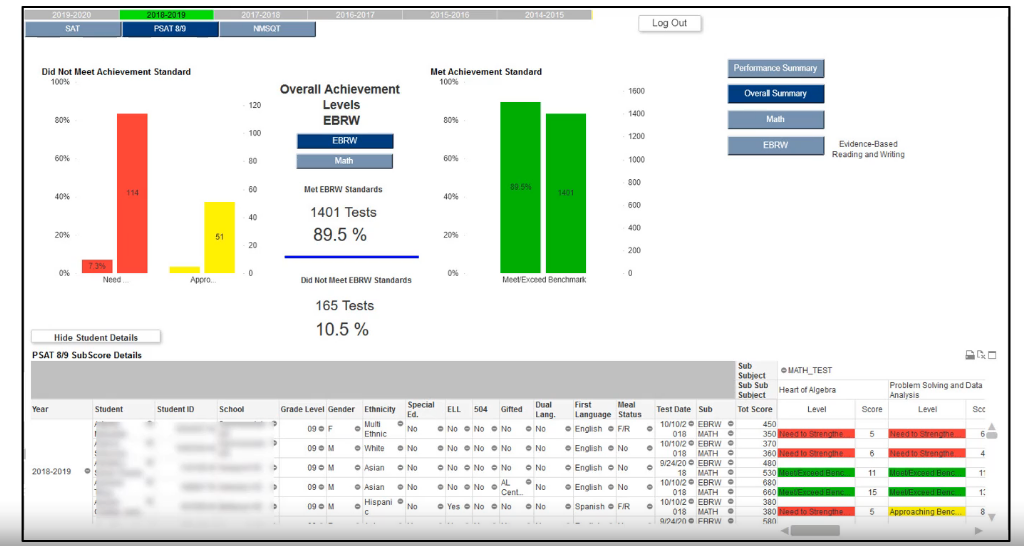Switch to the 2017-2018 year tab
Viewport: 1024px width, 546px height.
(x=261, y=14)
